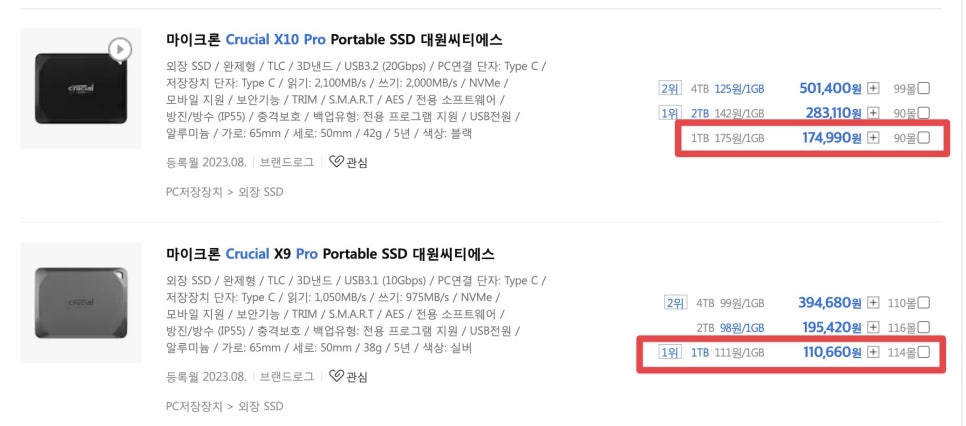Click the plus icon beside 283,110원
This screenshot has width=966, height=426.
tap(873, 113)
